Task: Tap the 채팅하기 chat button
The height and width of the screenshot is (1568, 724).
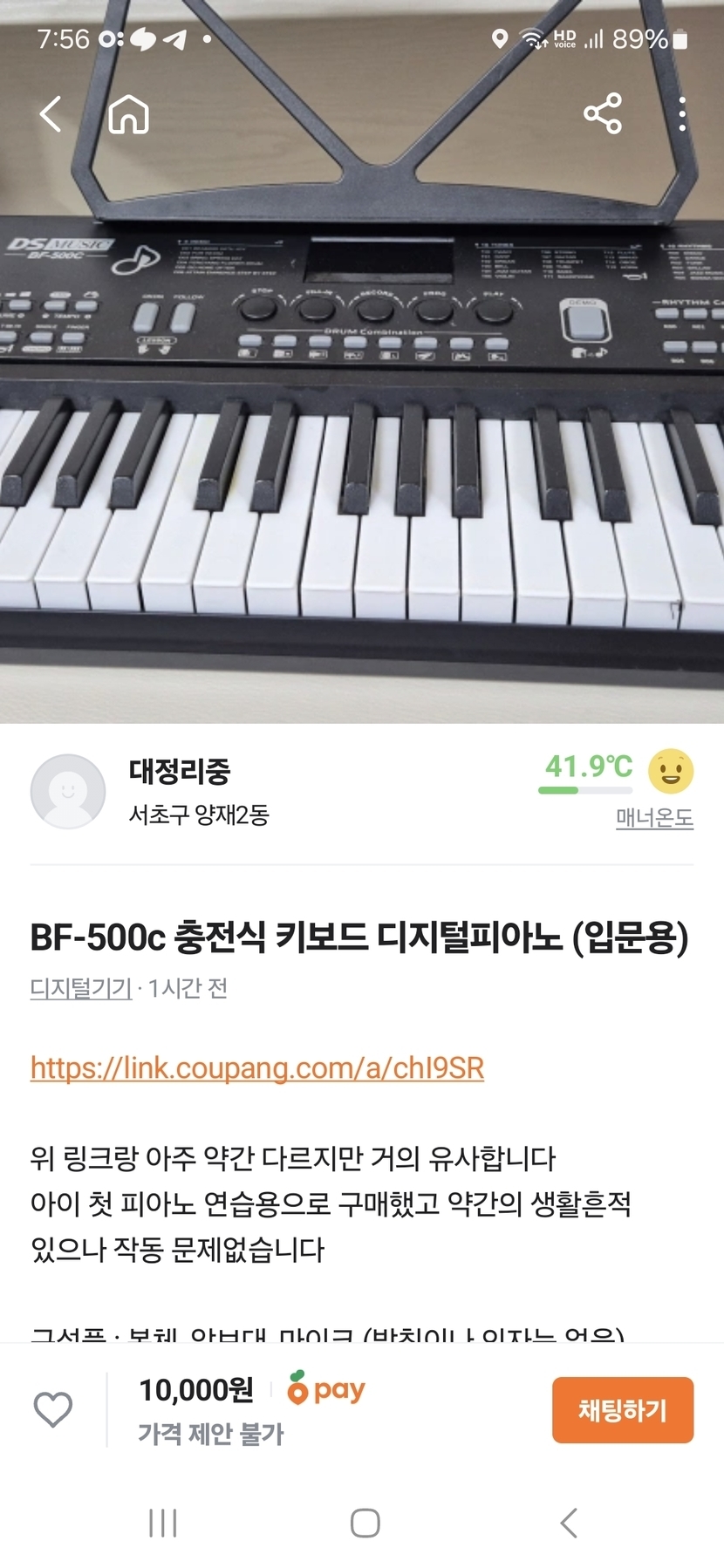Action: point(623,1410)
